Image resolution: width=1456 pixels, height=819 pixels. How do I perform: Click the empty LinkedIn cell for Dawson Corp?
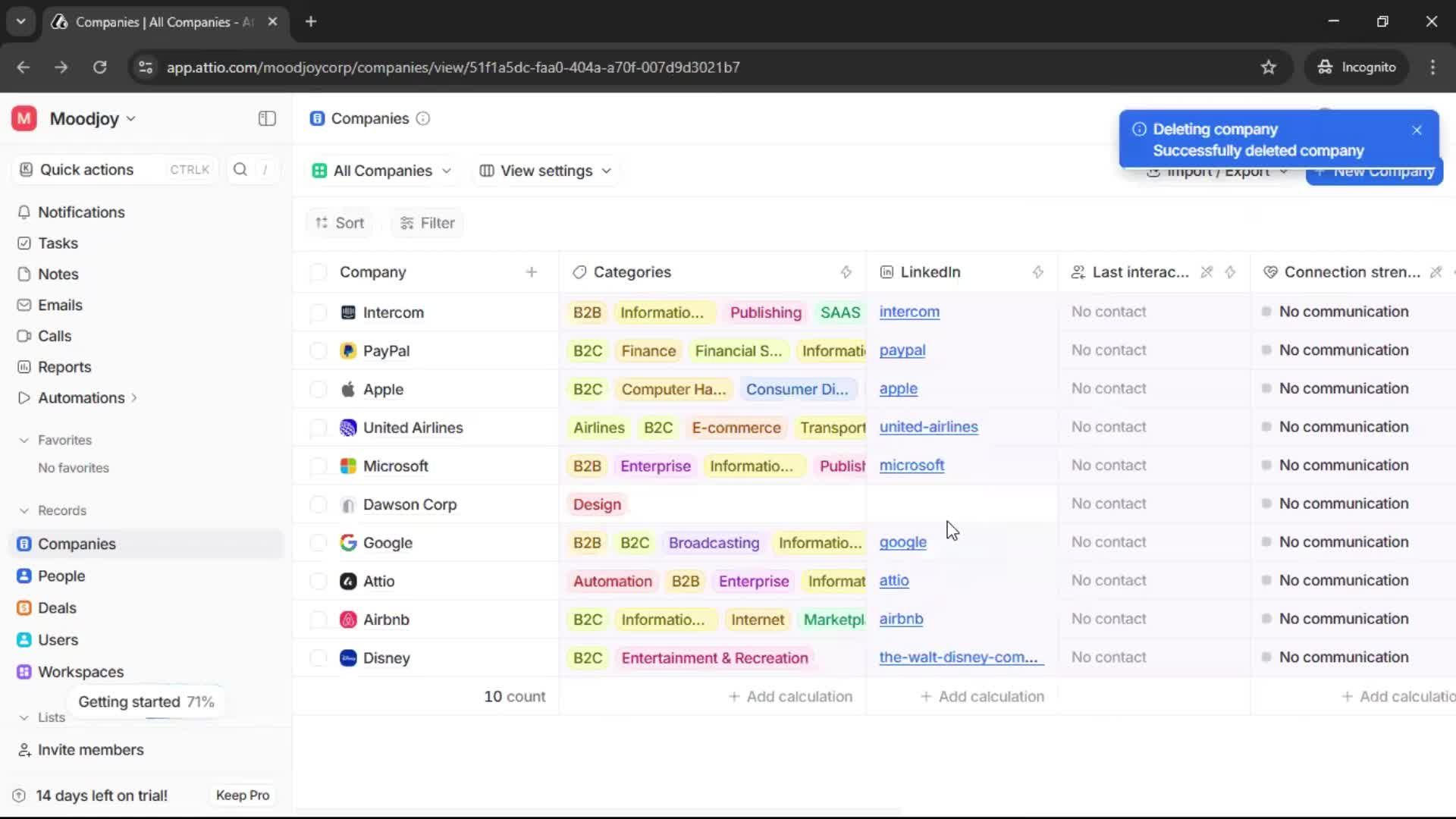[962, 504]
